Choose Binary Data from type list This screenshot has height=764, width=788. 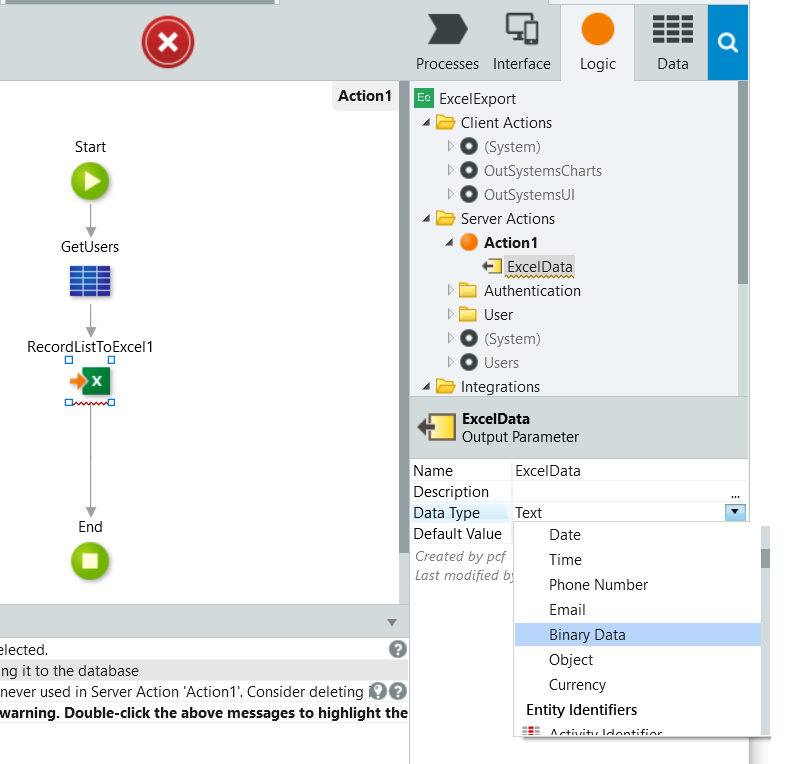(x=587, y=635)
